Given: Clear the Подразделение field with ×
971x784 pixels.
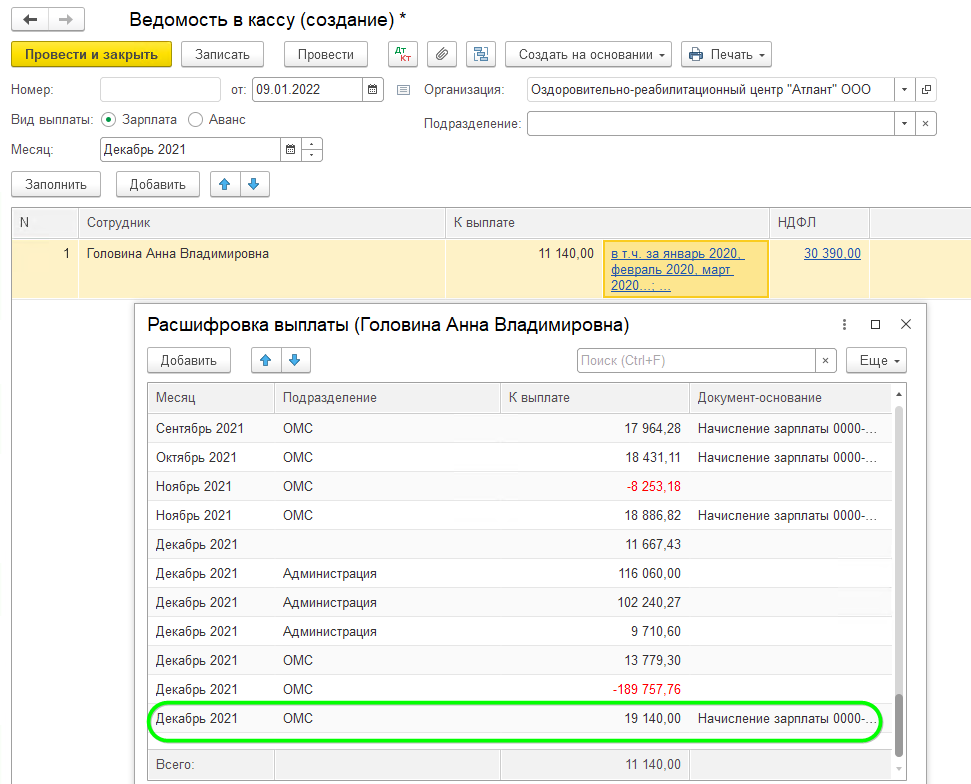Looking at the screenshot, I should click(x=926, y=122).
